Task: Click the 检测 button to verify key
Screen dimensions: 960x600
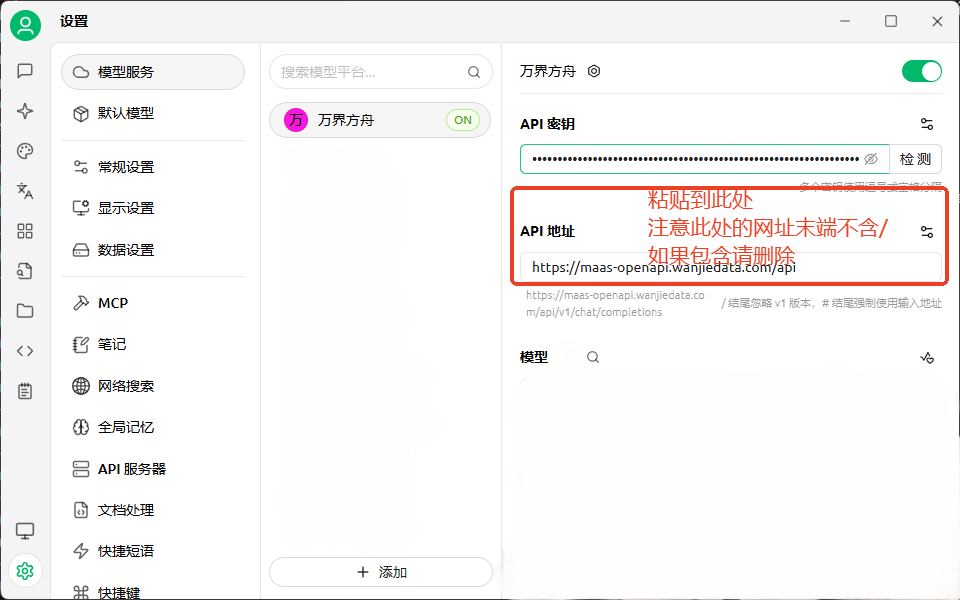Action: point(915,159)
